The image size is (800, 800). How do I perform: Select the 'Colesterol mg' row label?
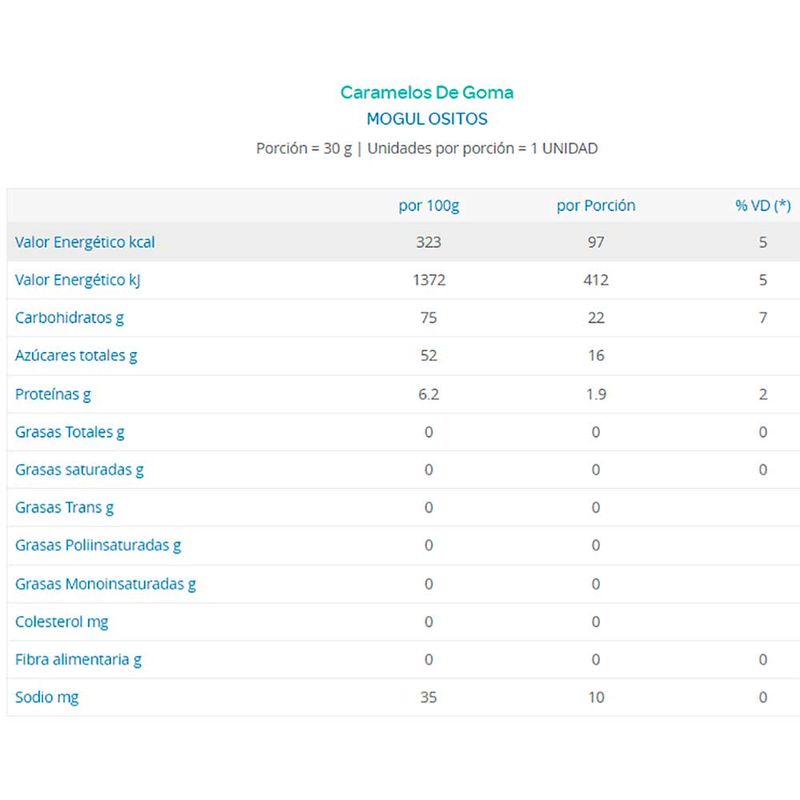pyautogui.click(x=61, y=622)
